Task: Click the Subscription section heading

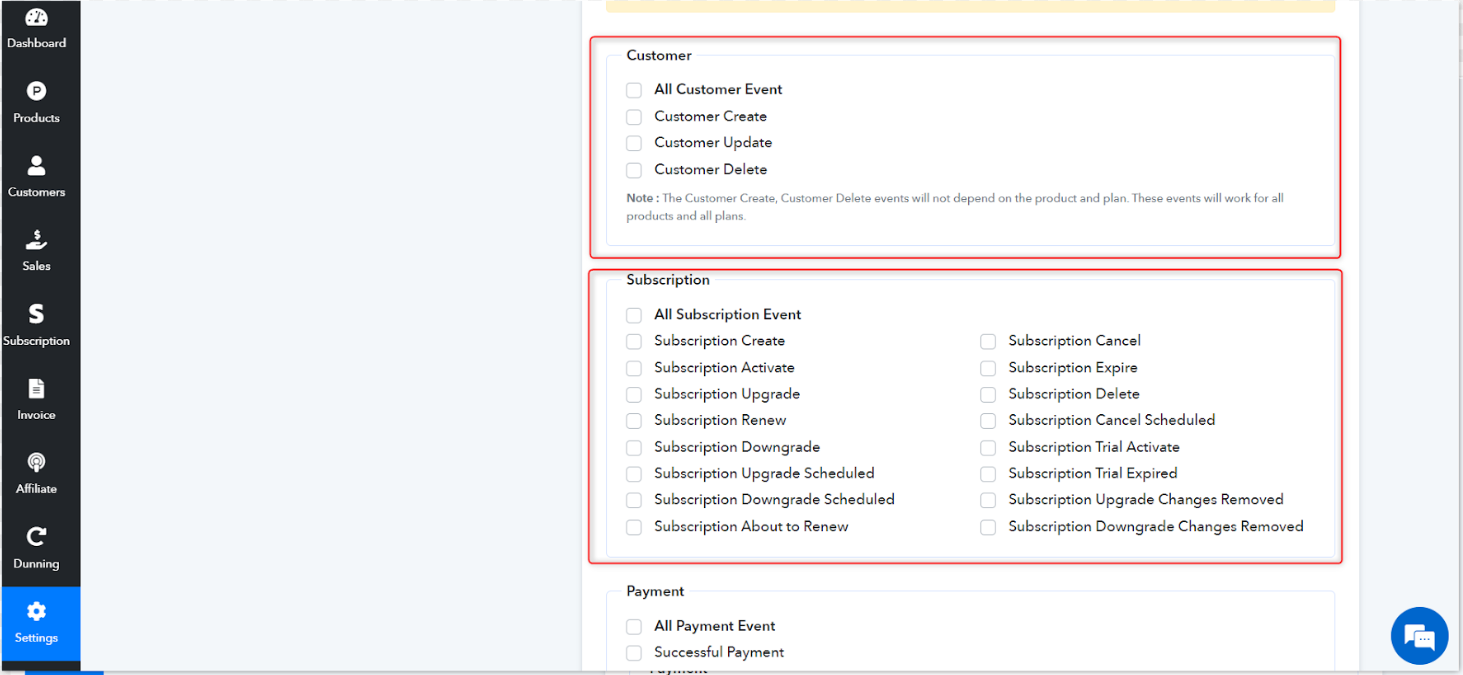Action: tap(668, 280)
